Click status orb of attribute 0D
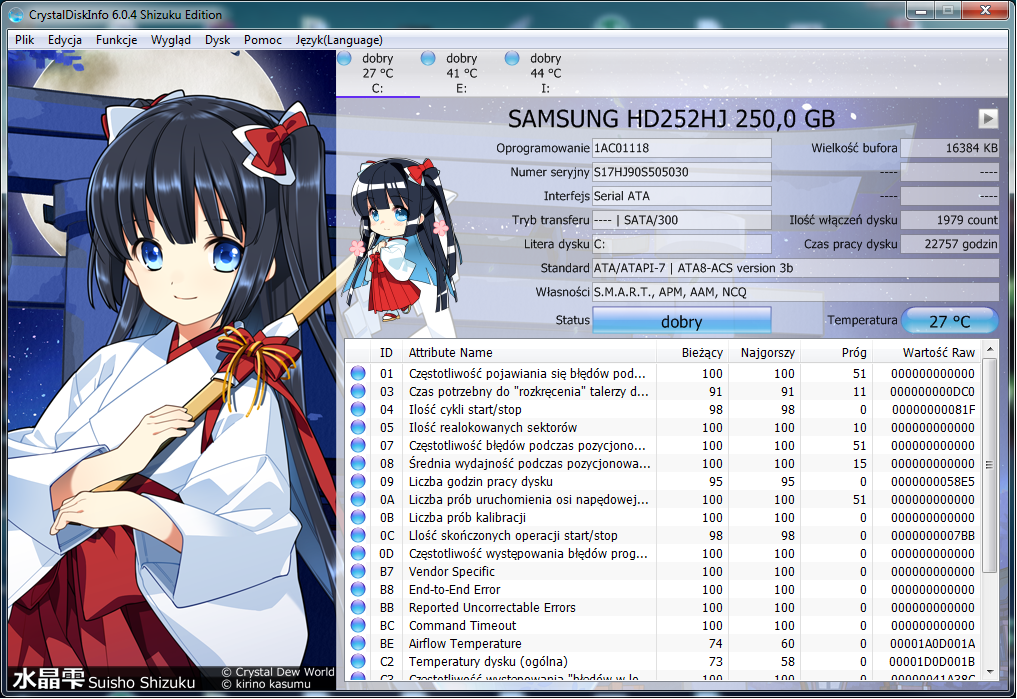The width and height of the screenshot is (1017, 699). [x=358, y=553]
